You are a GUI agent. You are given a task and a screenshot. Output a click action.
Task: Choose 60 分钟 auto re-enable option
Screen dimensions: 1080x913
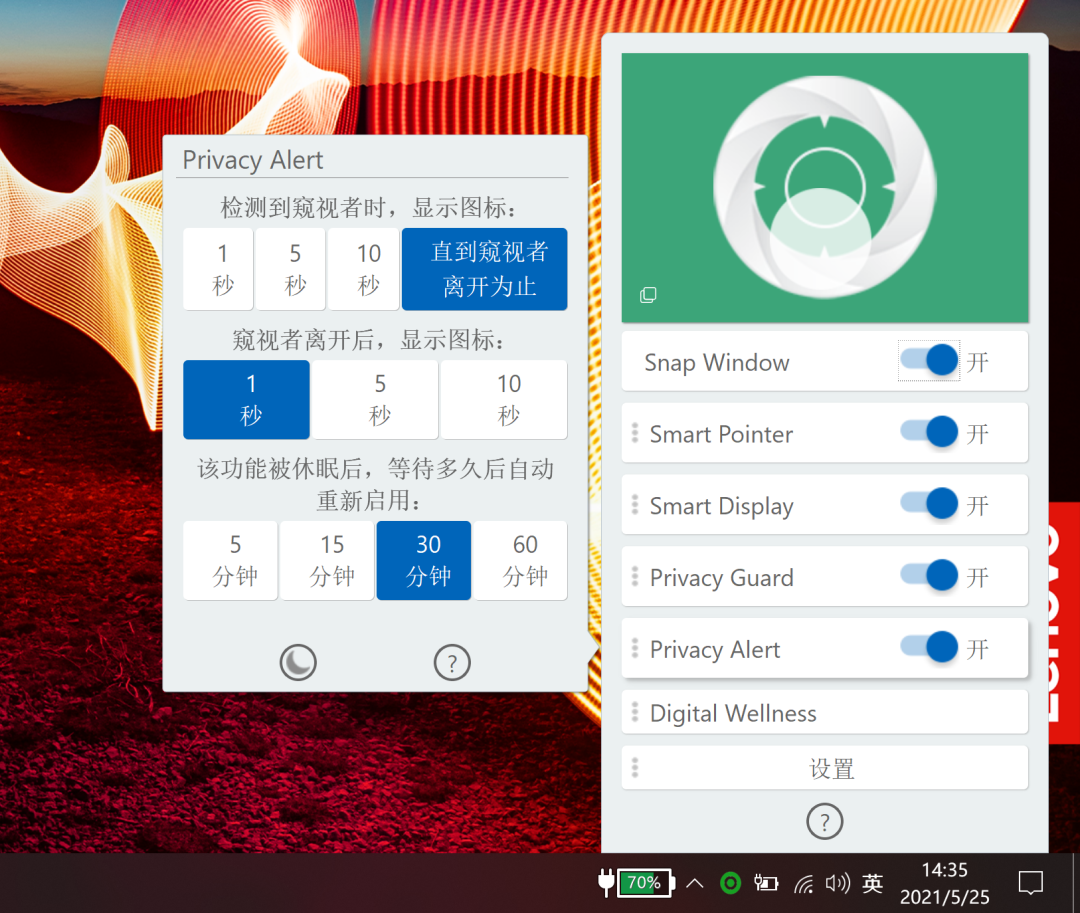pos(524,560)
